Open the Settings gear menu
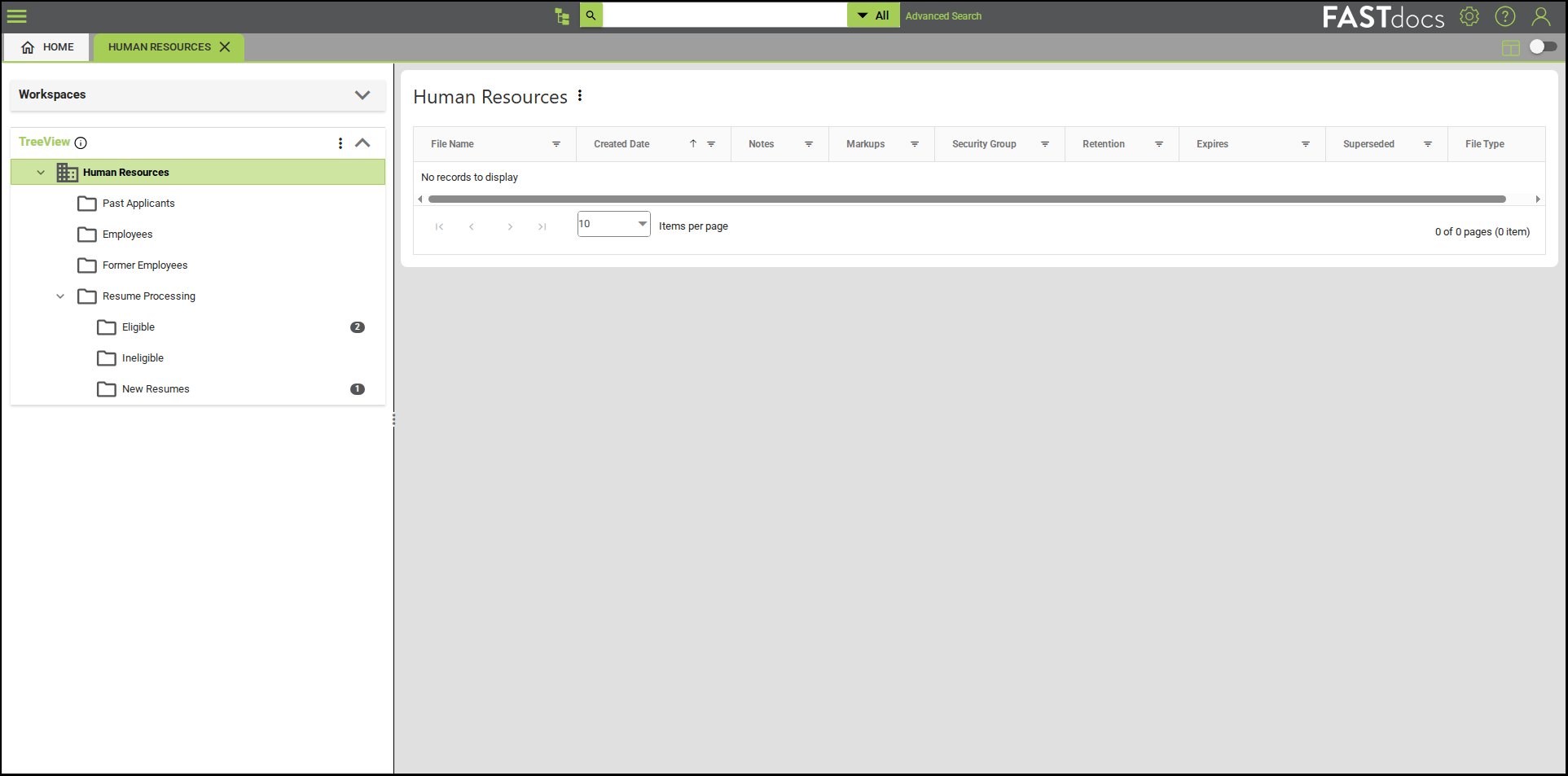1568x776 pixels. click(1469, 16)
